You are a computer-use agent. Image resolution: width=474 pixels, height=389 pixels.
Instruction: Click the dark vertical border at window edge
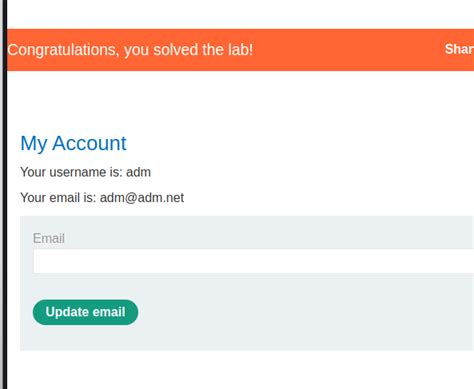tap(4, 194)
